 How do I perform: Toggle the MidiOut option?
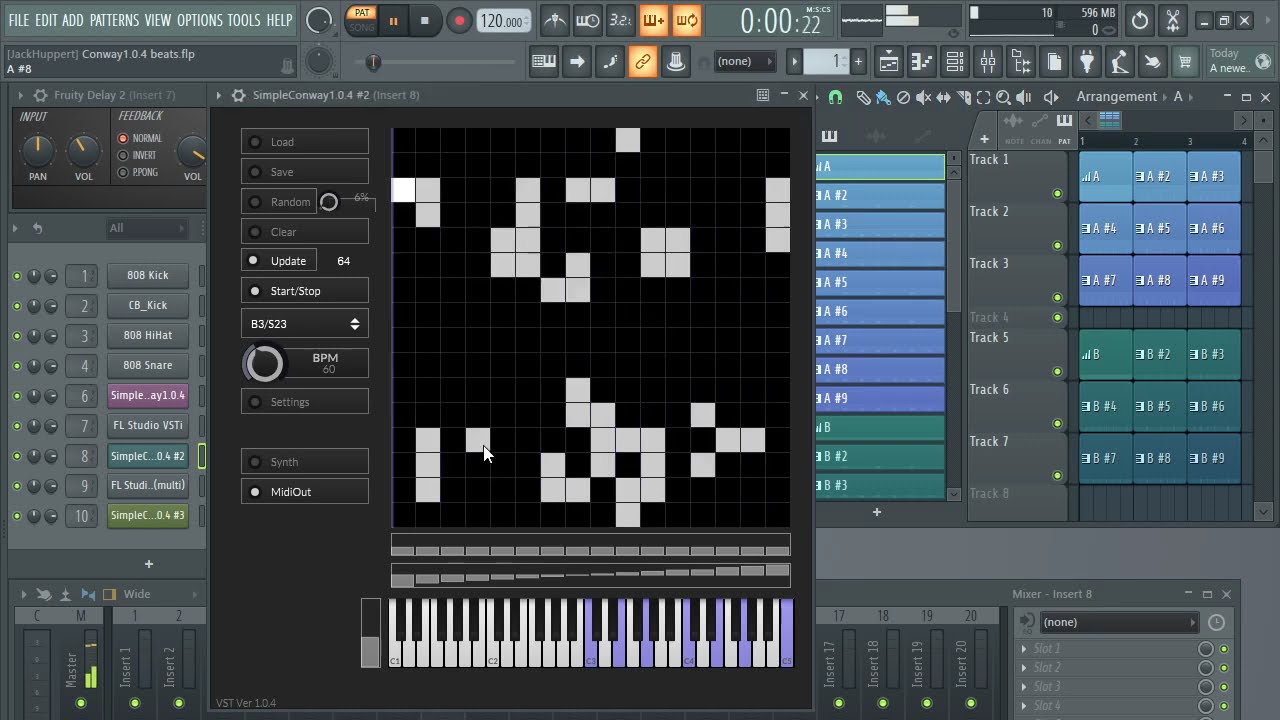pos(305,492)
